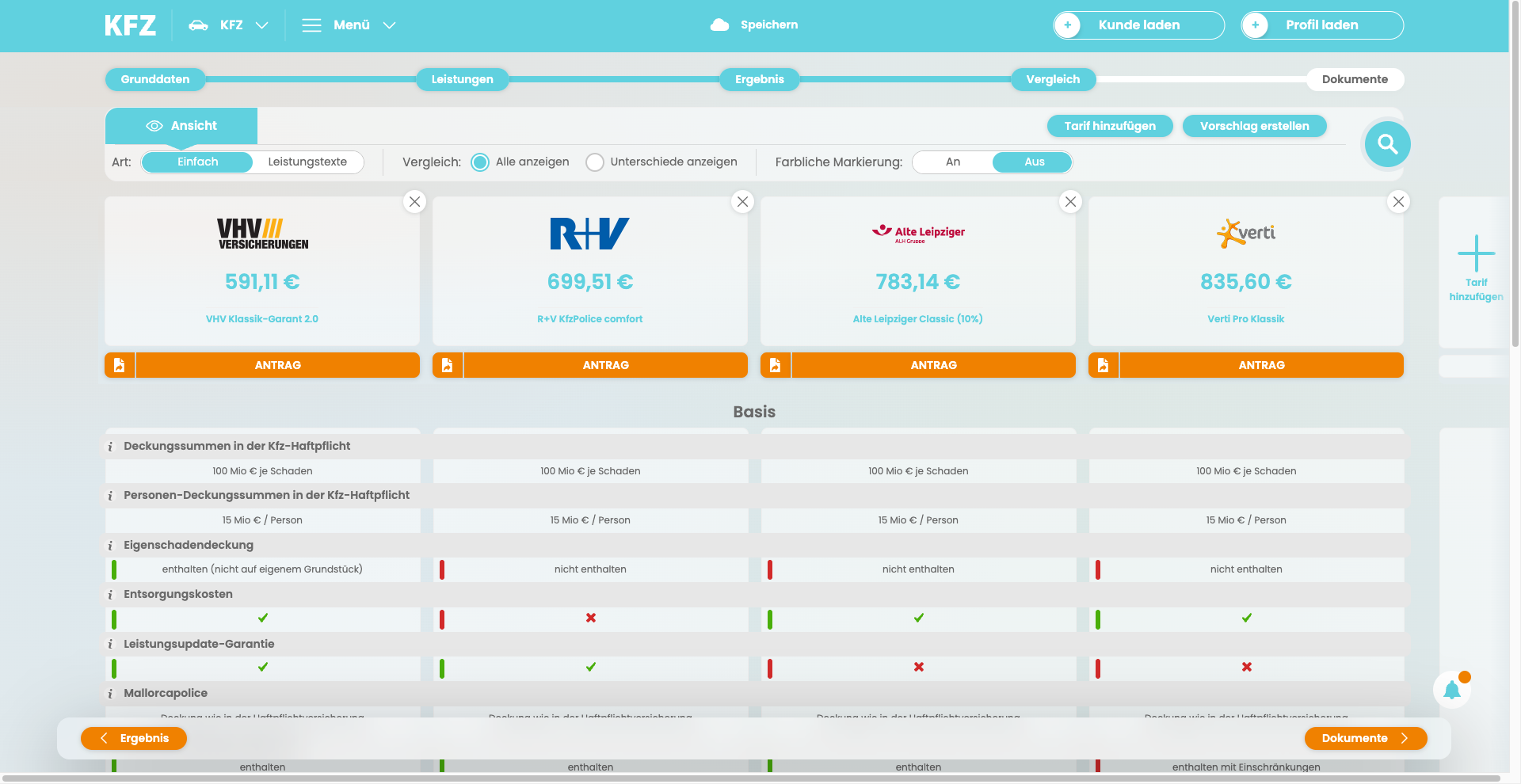Click the R+V PDF document icon
The width and height of the screenshot is (1521, 784).
tap(448, 365)
